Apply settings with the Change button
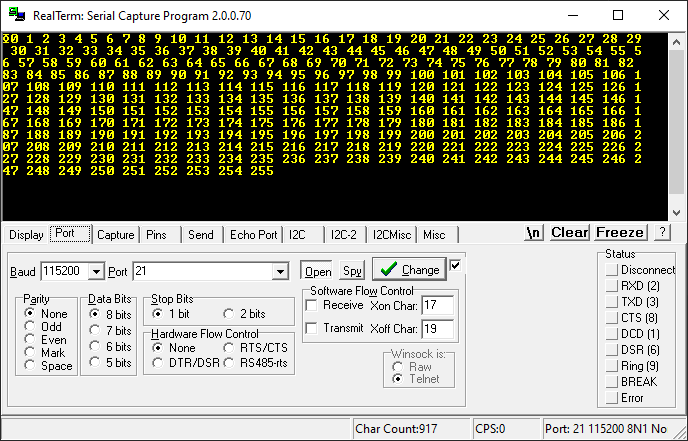 tap(409, 269)
